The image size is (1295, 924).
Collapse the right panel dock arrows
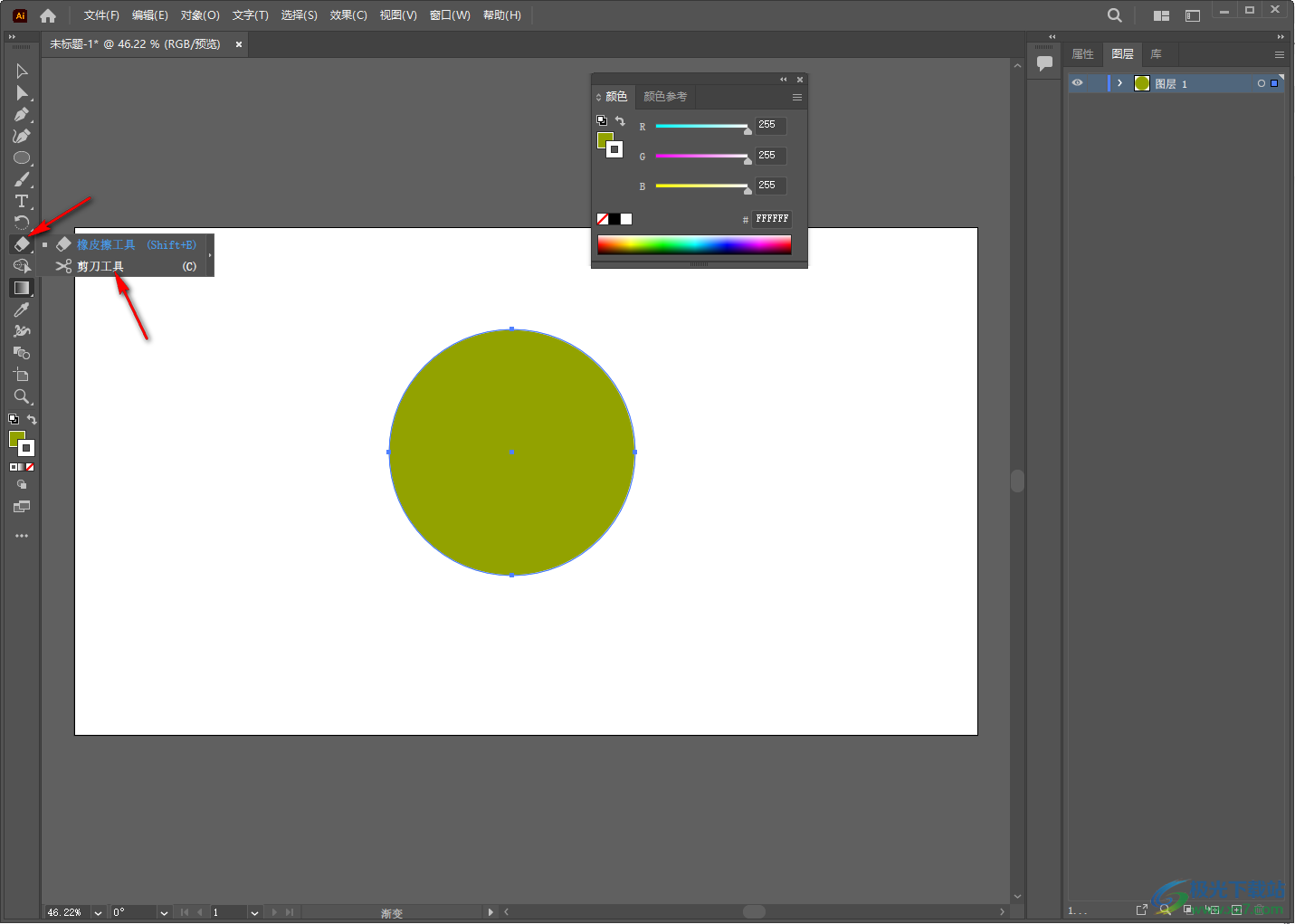click(x=1281, y=37)
